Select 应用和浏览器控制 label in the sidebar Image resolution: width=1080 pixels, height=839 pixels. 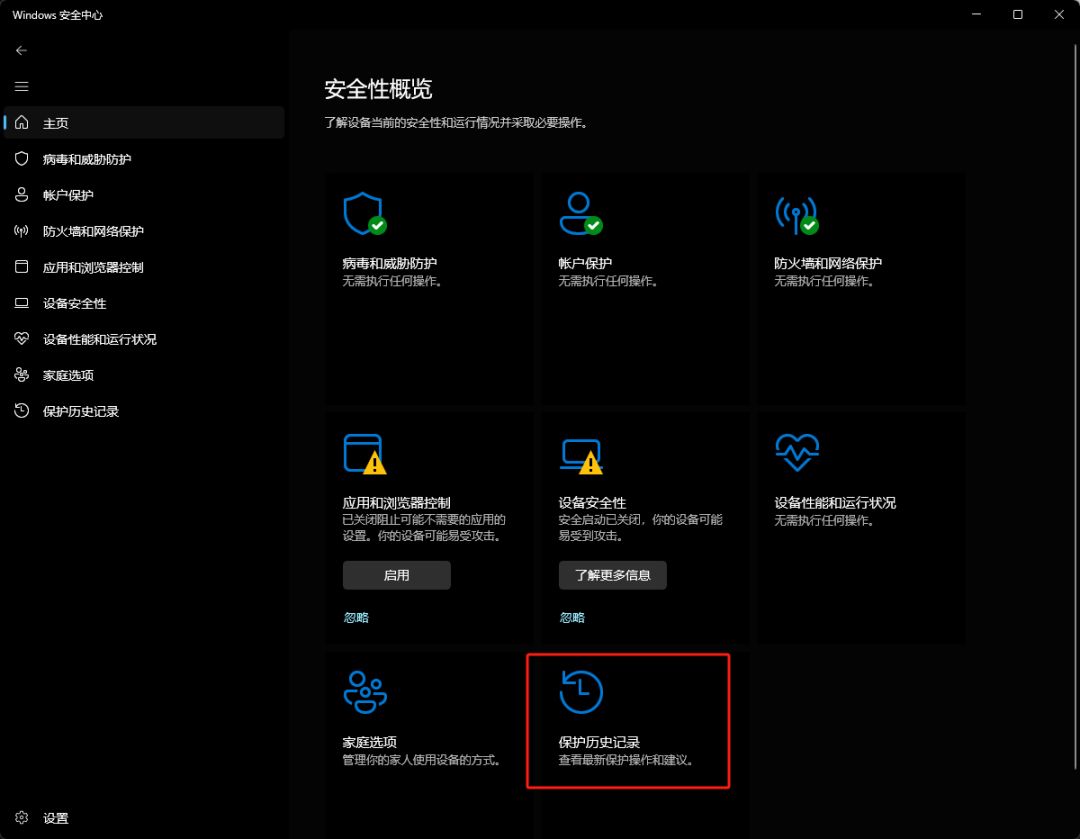coord(93,267)
